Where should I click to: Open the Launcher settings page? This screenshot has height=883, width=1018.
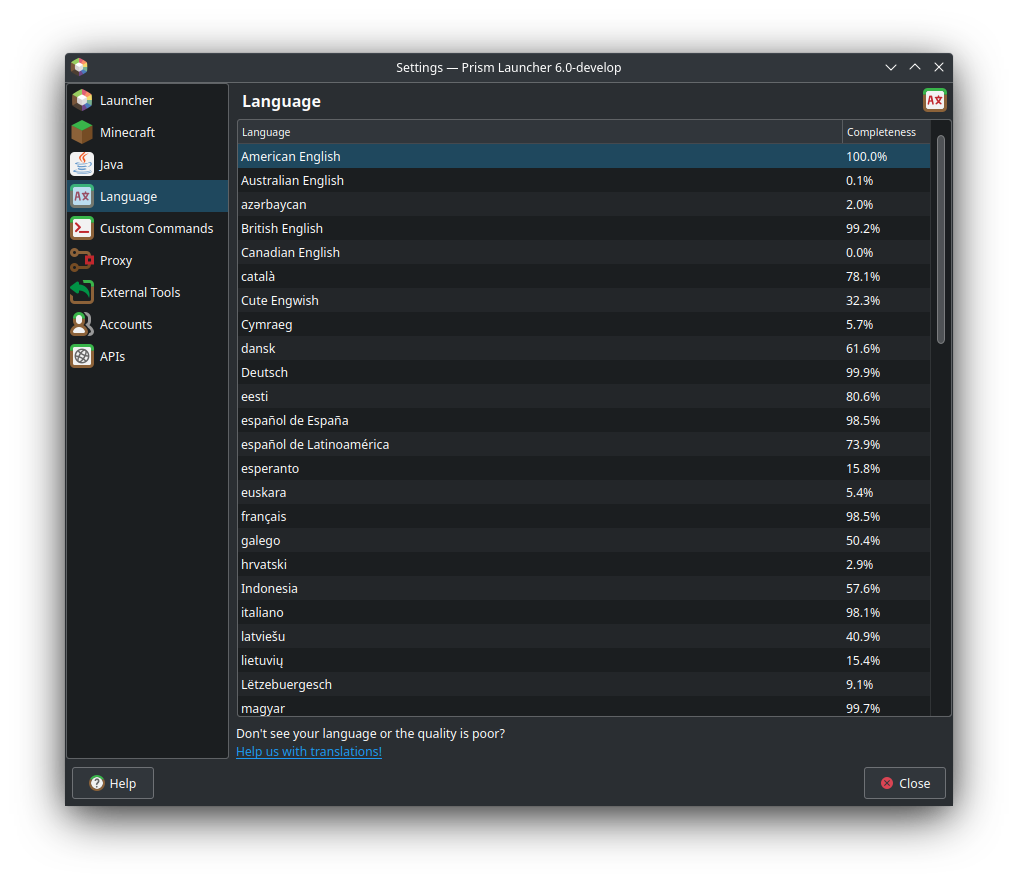(x=147, y=100)
